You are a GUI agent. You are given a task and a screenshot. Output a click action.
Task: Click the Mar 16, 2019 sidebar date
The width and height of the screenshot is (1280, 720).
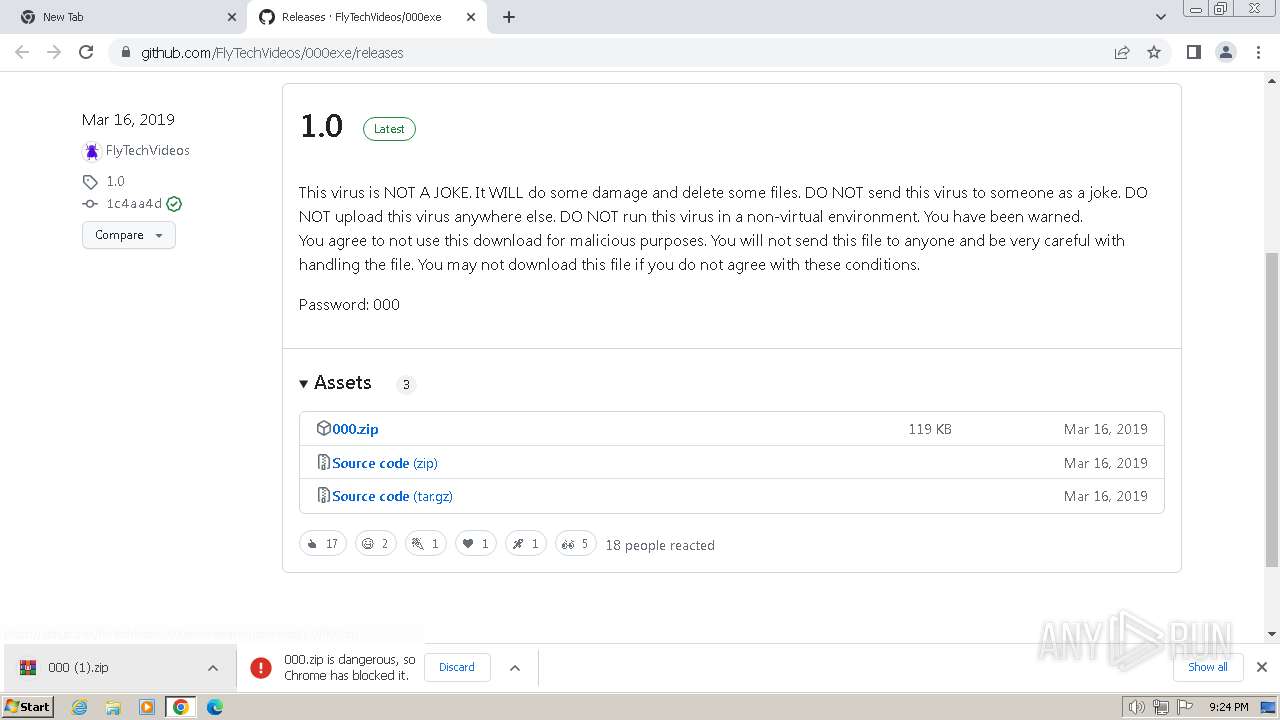[128, 120]
